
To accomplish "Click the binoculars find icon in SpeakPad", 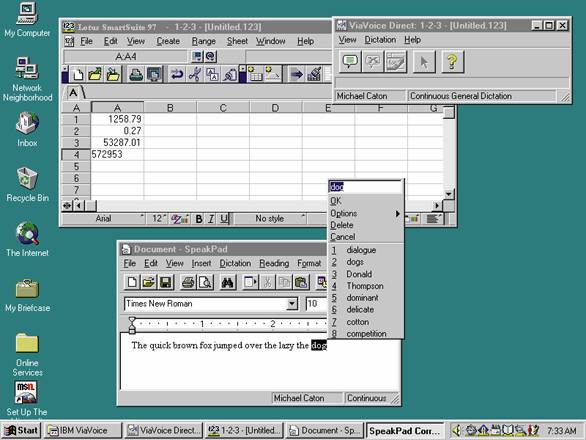I will [227, 282].
